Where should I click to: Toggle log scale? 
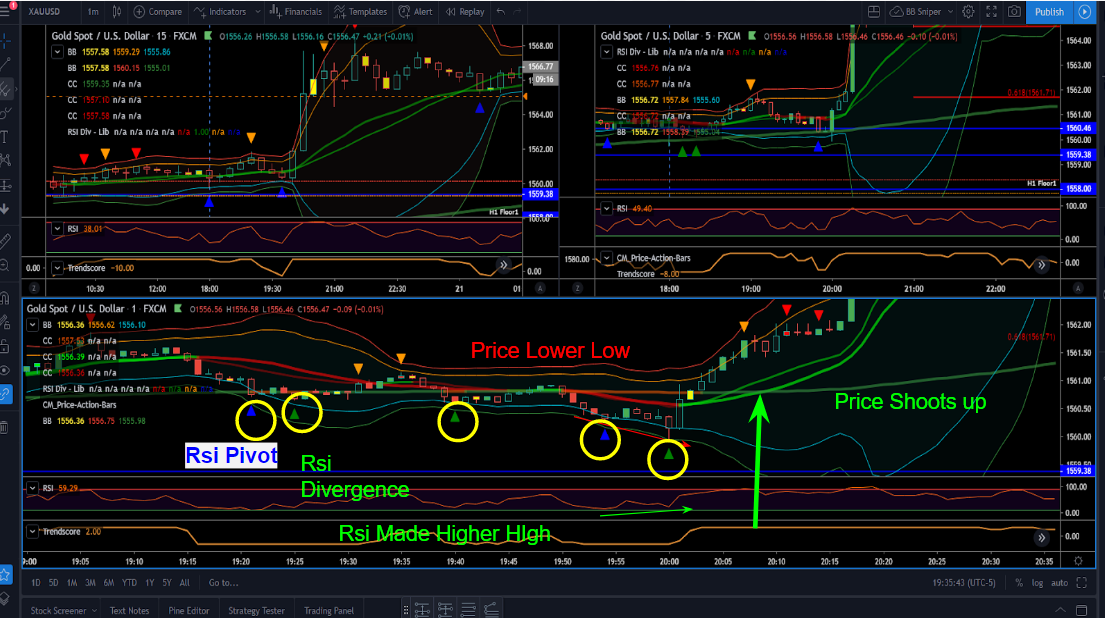coord(1037,583)
